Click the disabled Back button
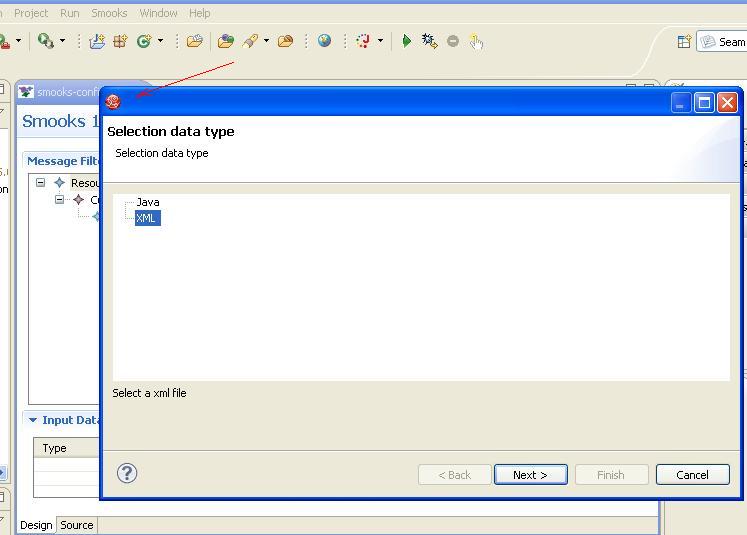The width and height of the screenshot is (747, 535). click(454, 475)
